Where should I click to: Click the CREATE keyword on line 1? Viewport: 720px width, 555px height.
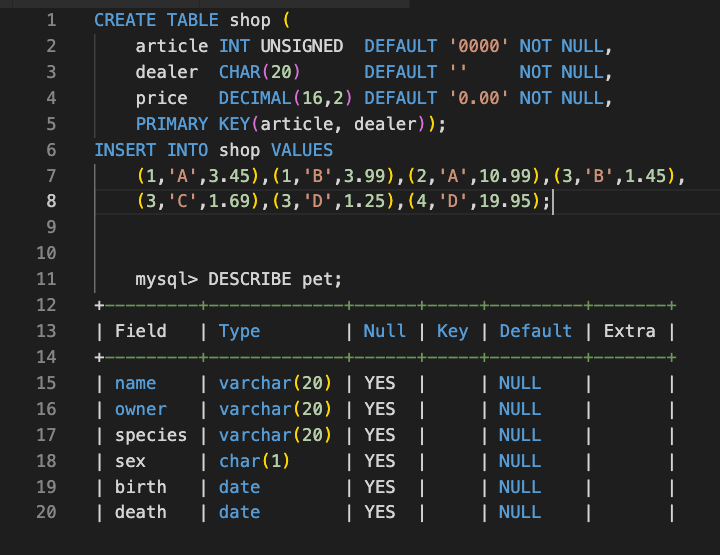pos(125,20)
